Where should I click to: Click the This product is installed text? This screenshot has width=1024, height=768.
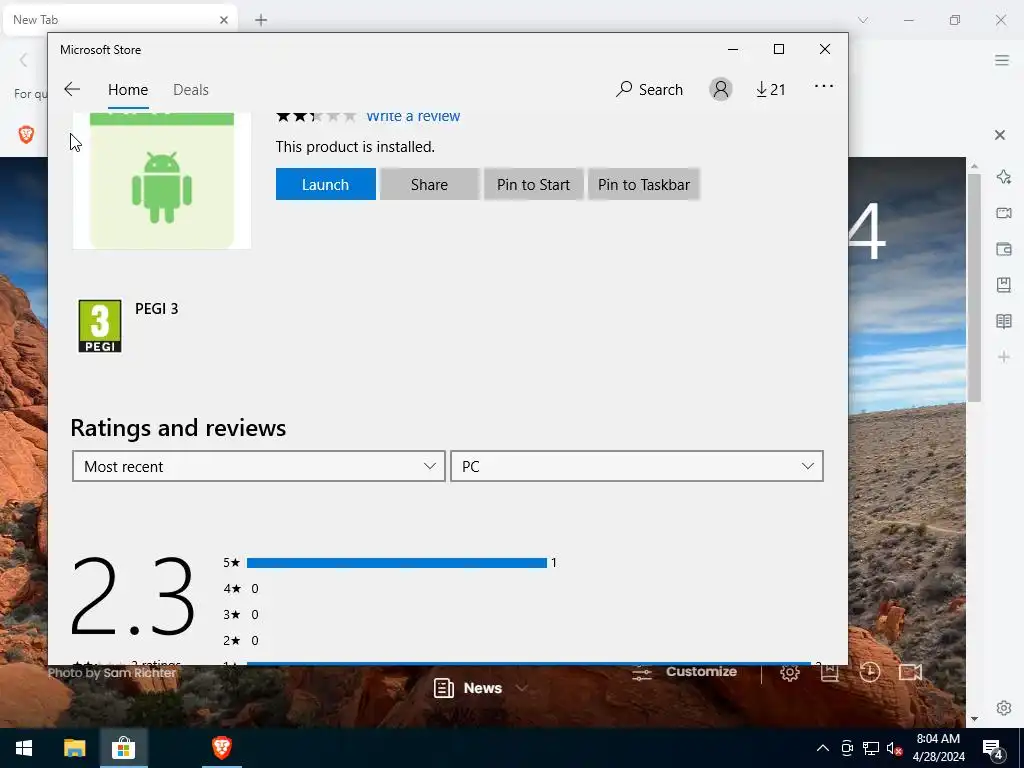tap(355, 147)
